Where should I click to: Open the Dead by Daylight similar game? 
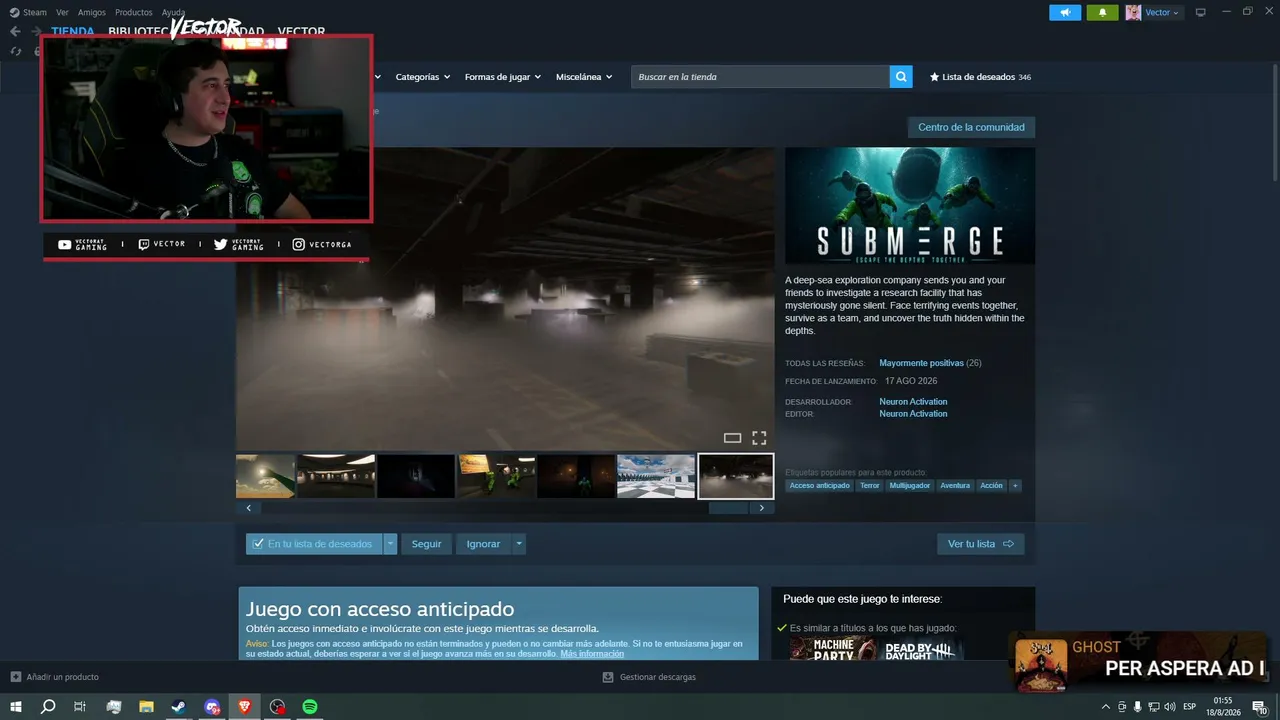922,650
